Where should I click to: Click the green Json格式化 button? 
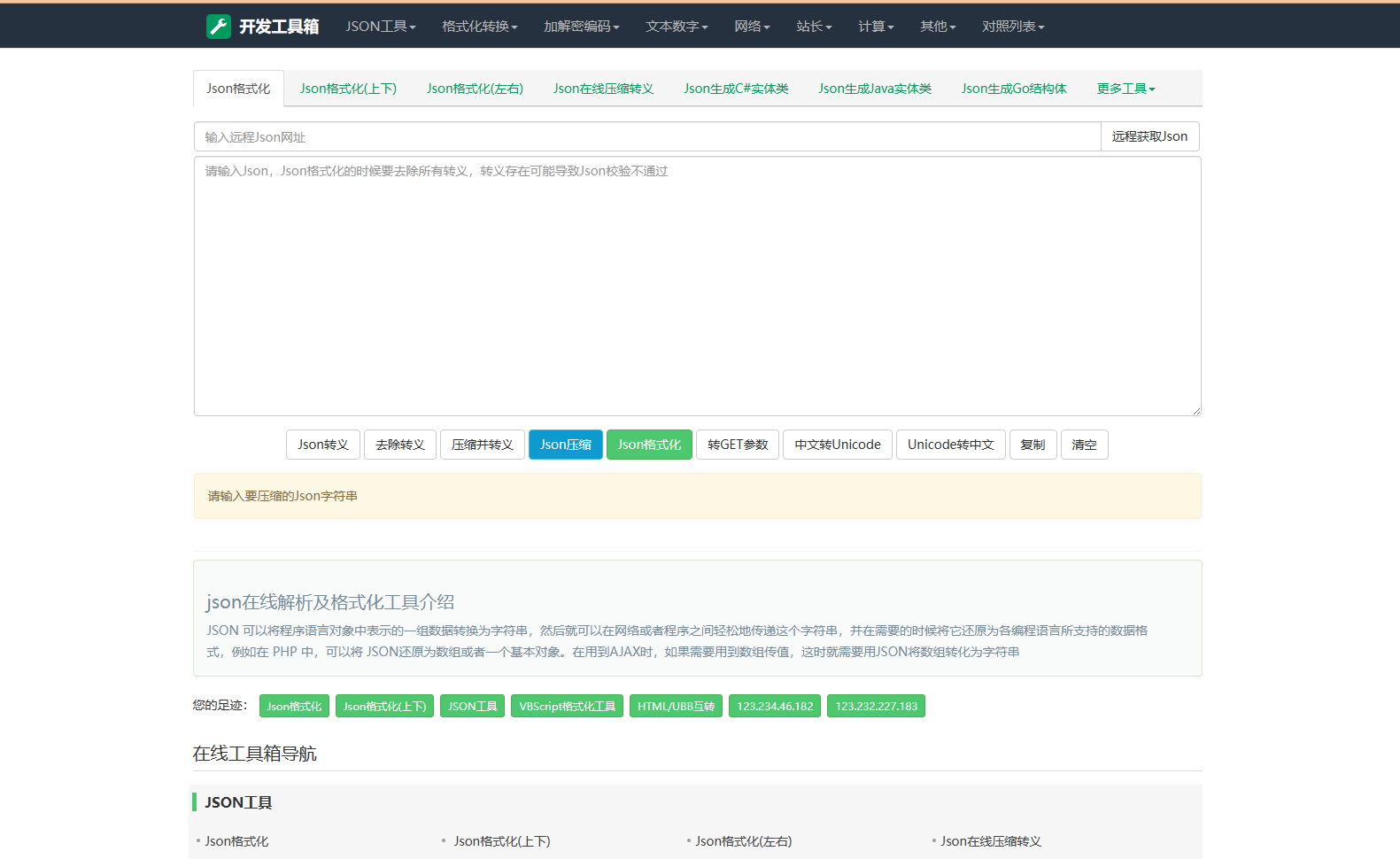pos(649,445)
